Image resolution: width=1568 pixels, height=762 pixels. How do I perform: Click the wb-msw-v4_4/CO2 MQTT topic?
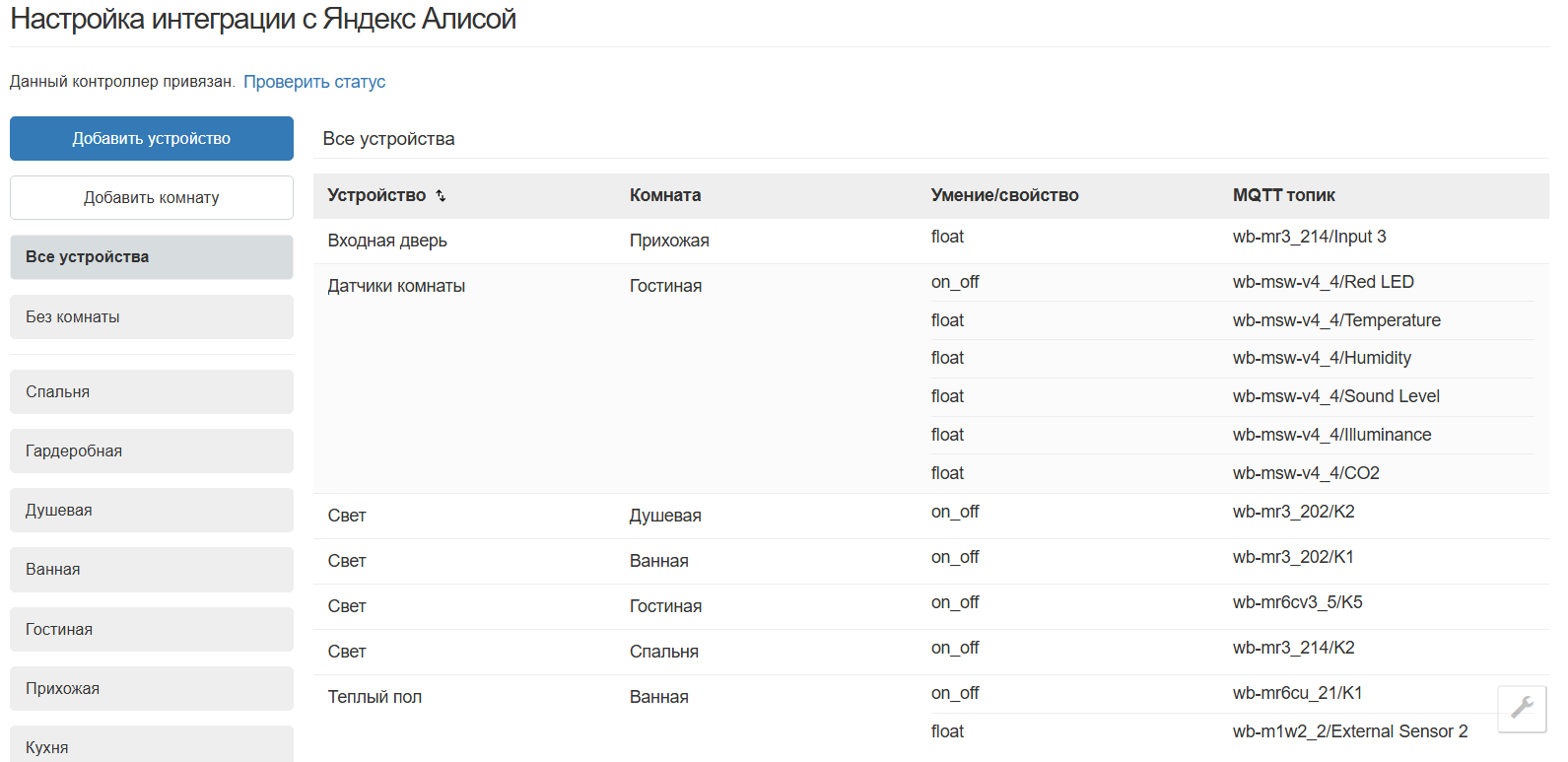(x=1306, y=473)
